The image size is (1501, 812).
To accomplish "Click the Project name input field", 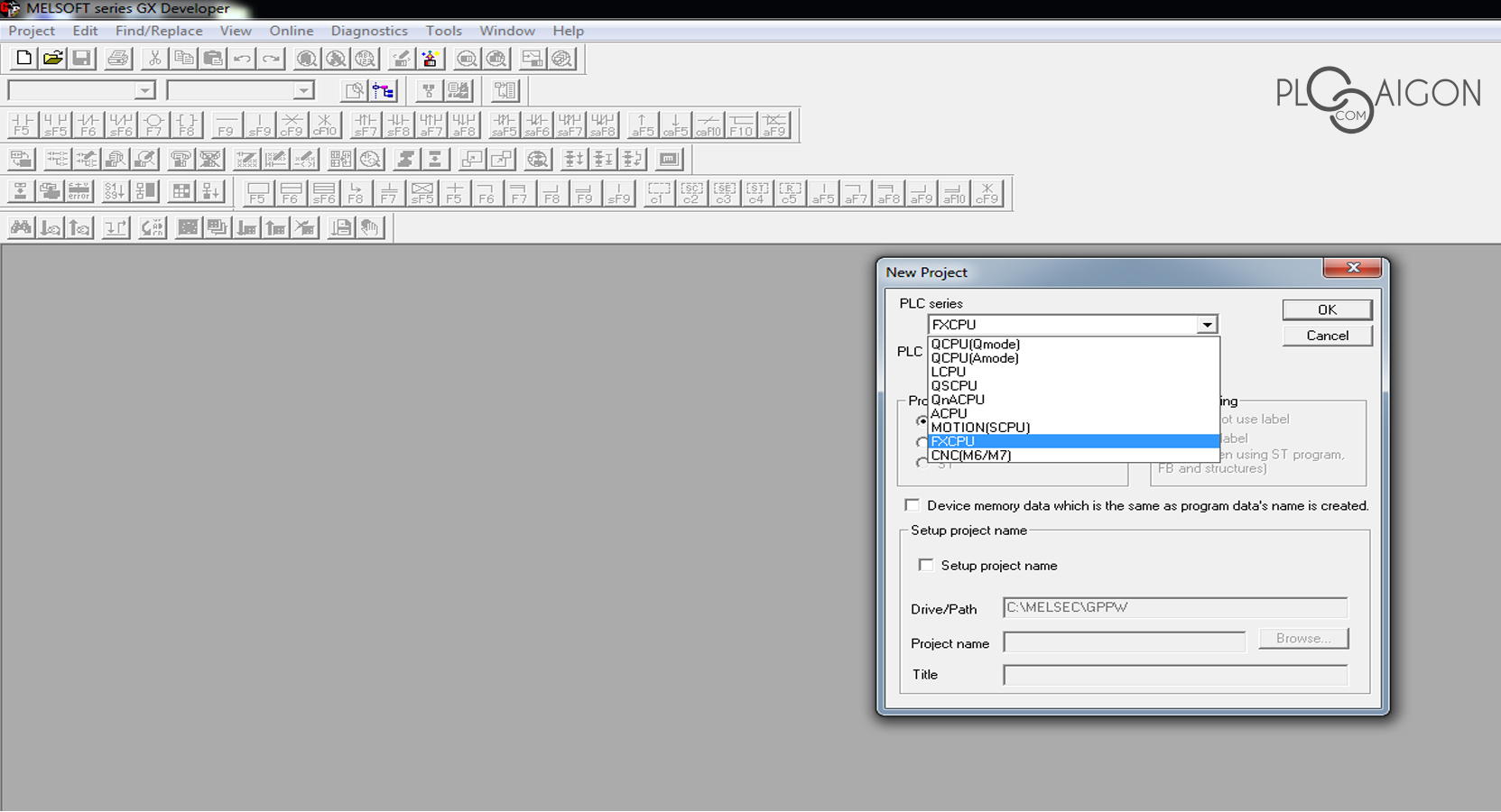I will tap(1124, 642).
